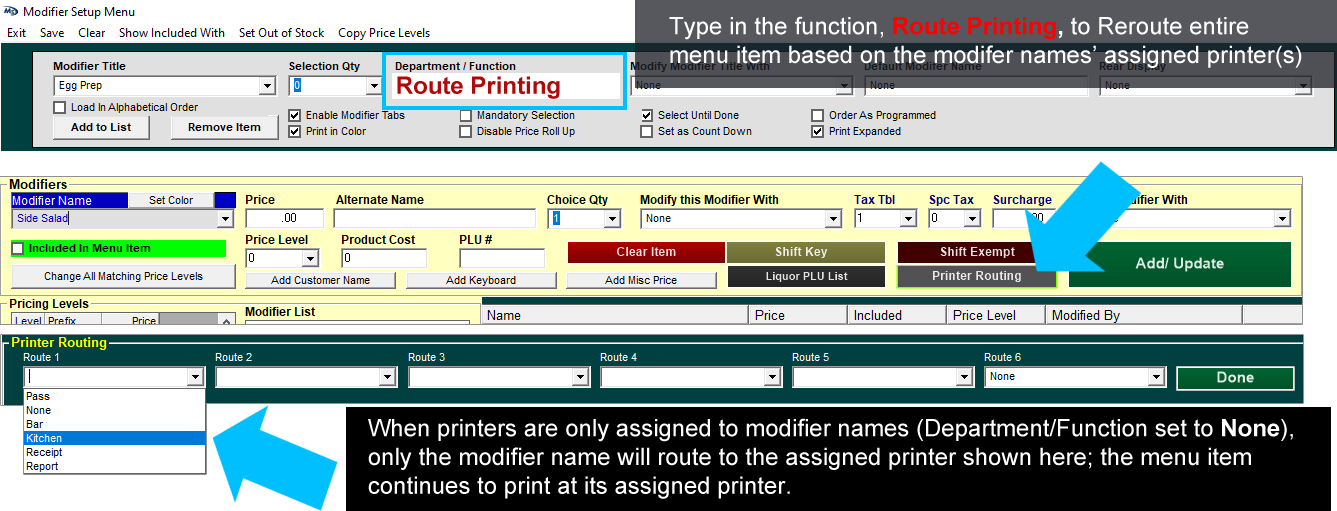This screenshot has width=1337, height=511.
Task: Click the Printer Routing button
Action: point(977,276)
